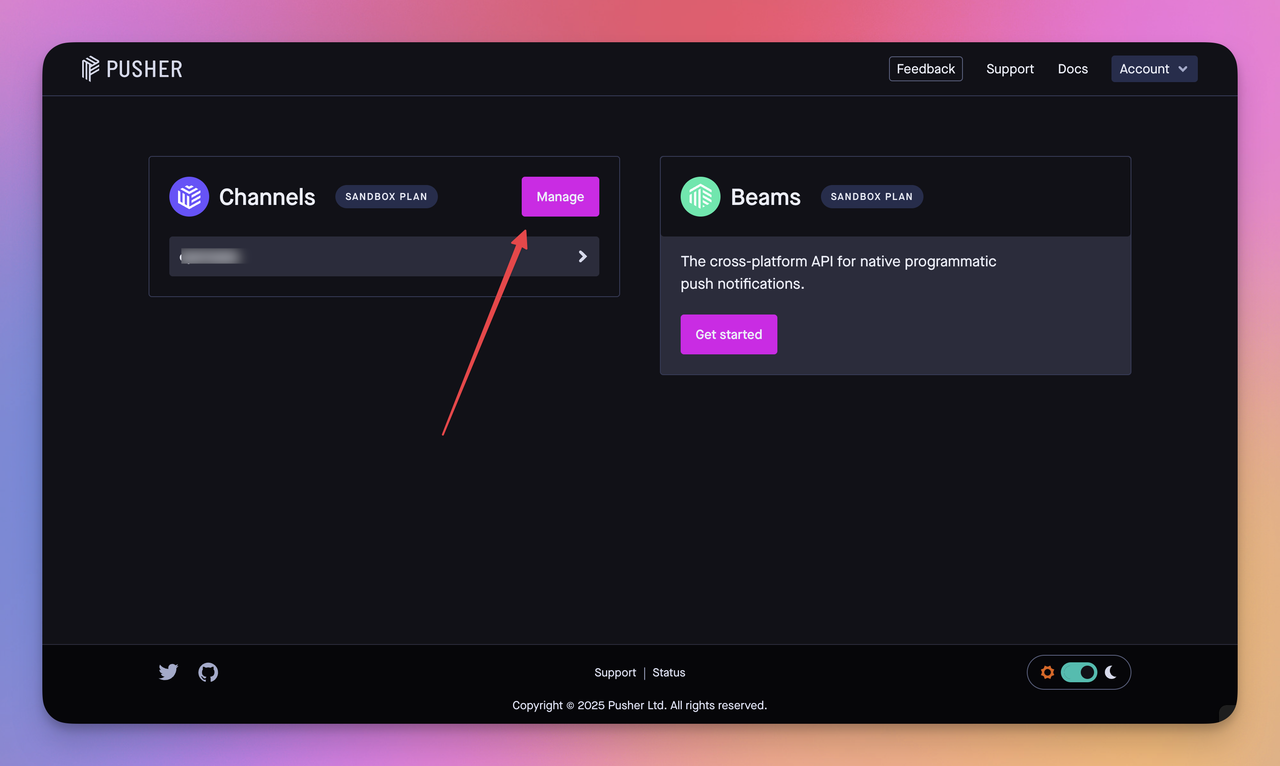
Task: Click the Feedback button
Action: (926, 69)
